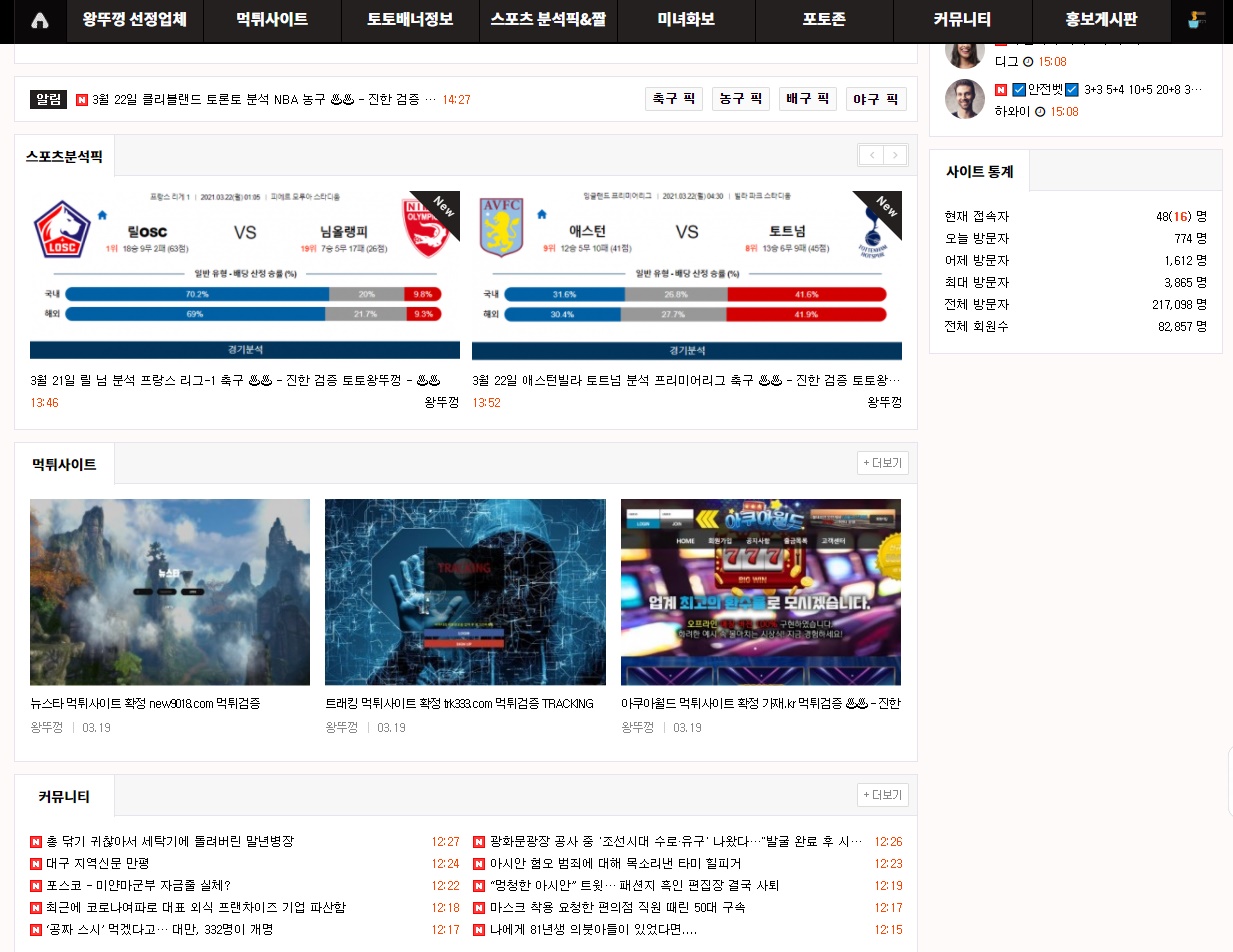
Task: Go to the home icon in the top navigation
Action: click(x=40, y=20)
